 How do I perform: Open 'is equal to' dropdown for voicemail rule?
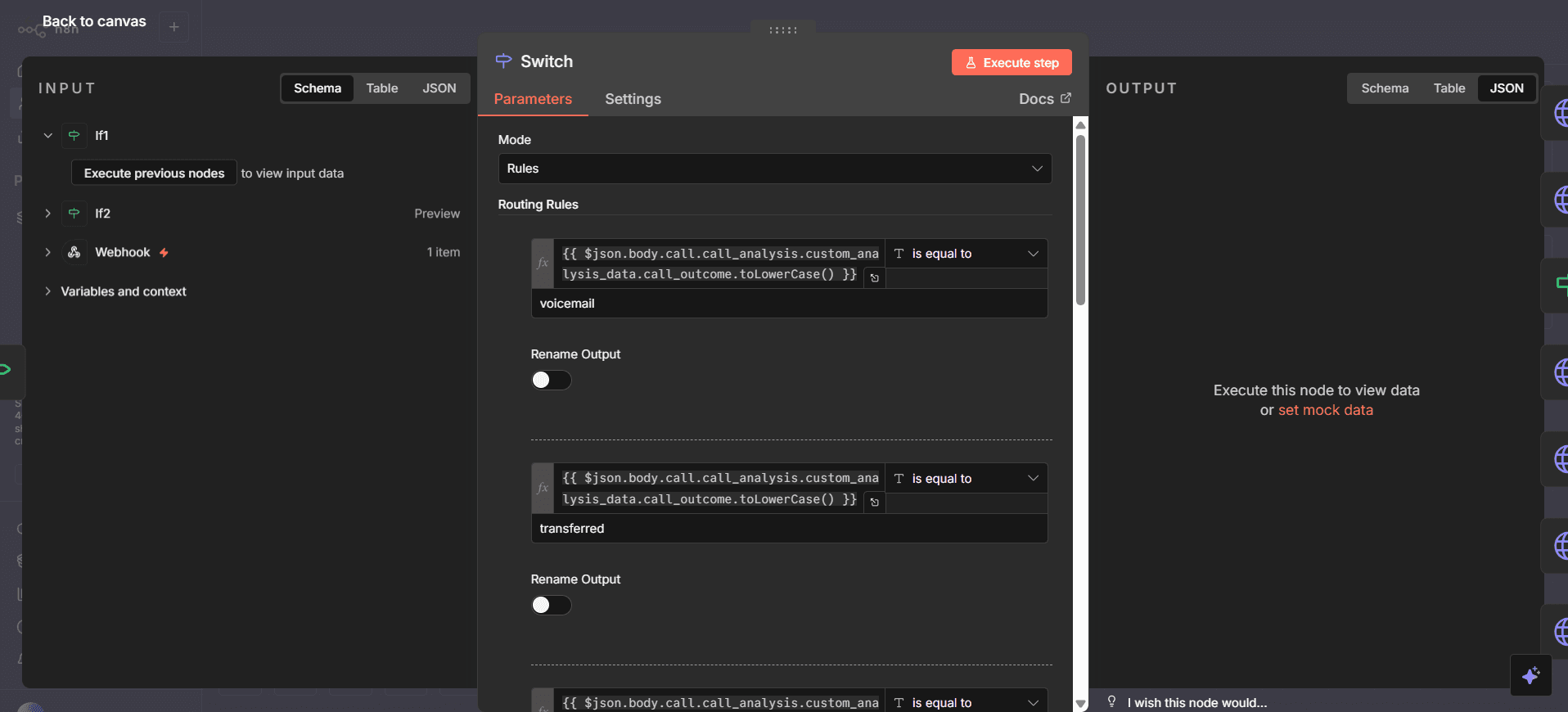966,254
